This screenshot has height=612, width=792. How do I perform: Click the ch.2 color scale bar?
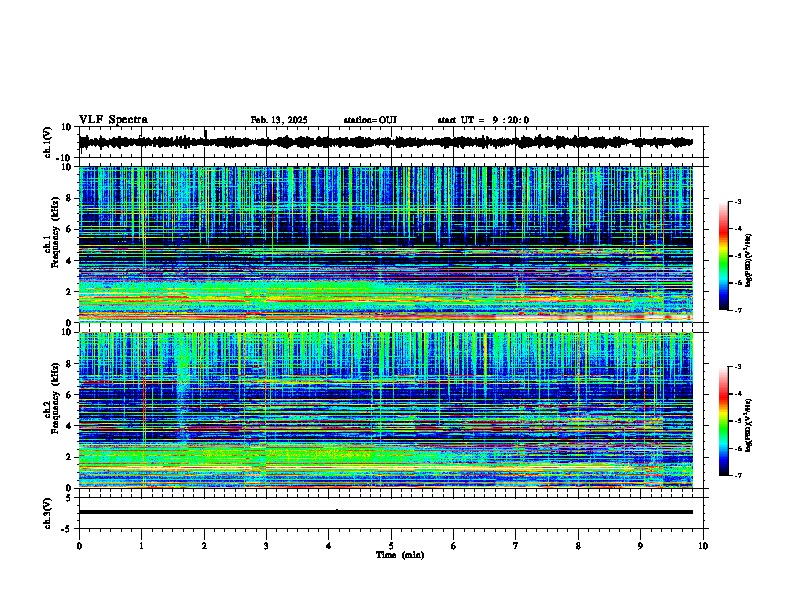click(x=724, y=421)
